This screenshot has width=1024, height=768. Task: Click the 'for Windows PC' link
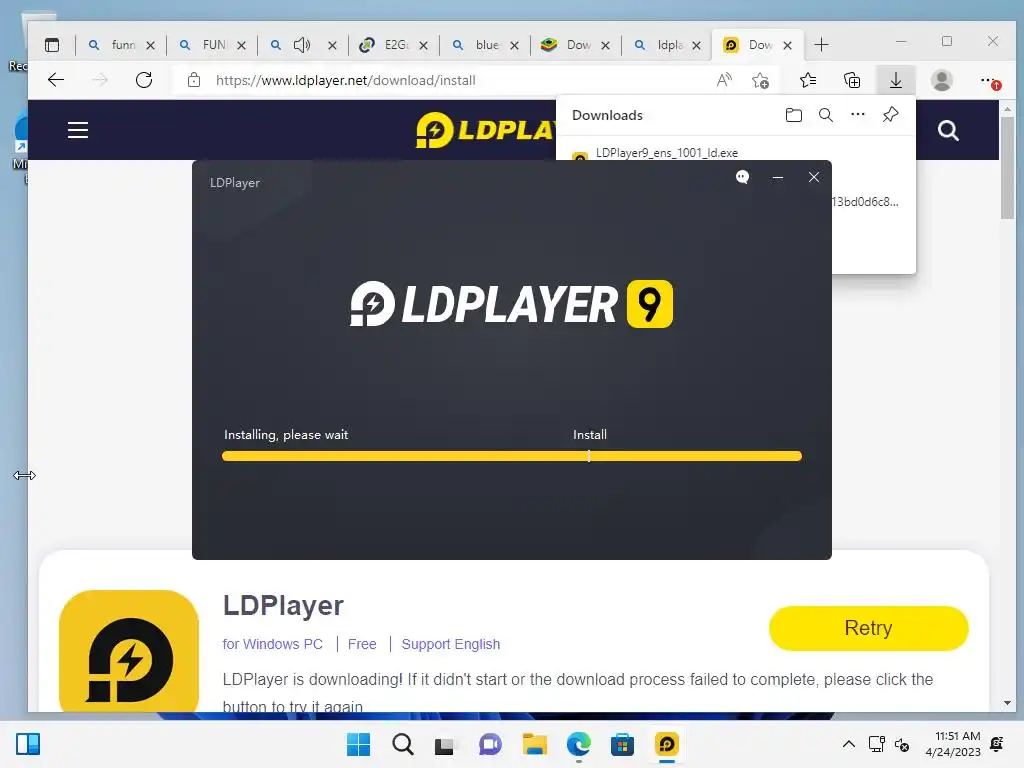272,644
